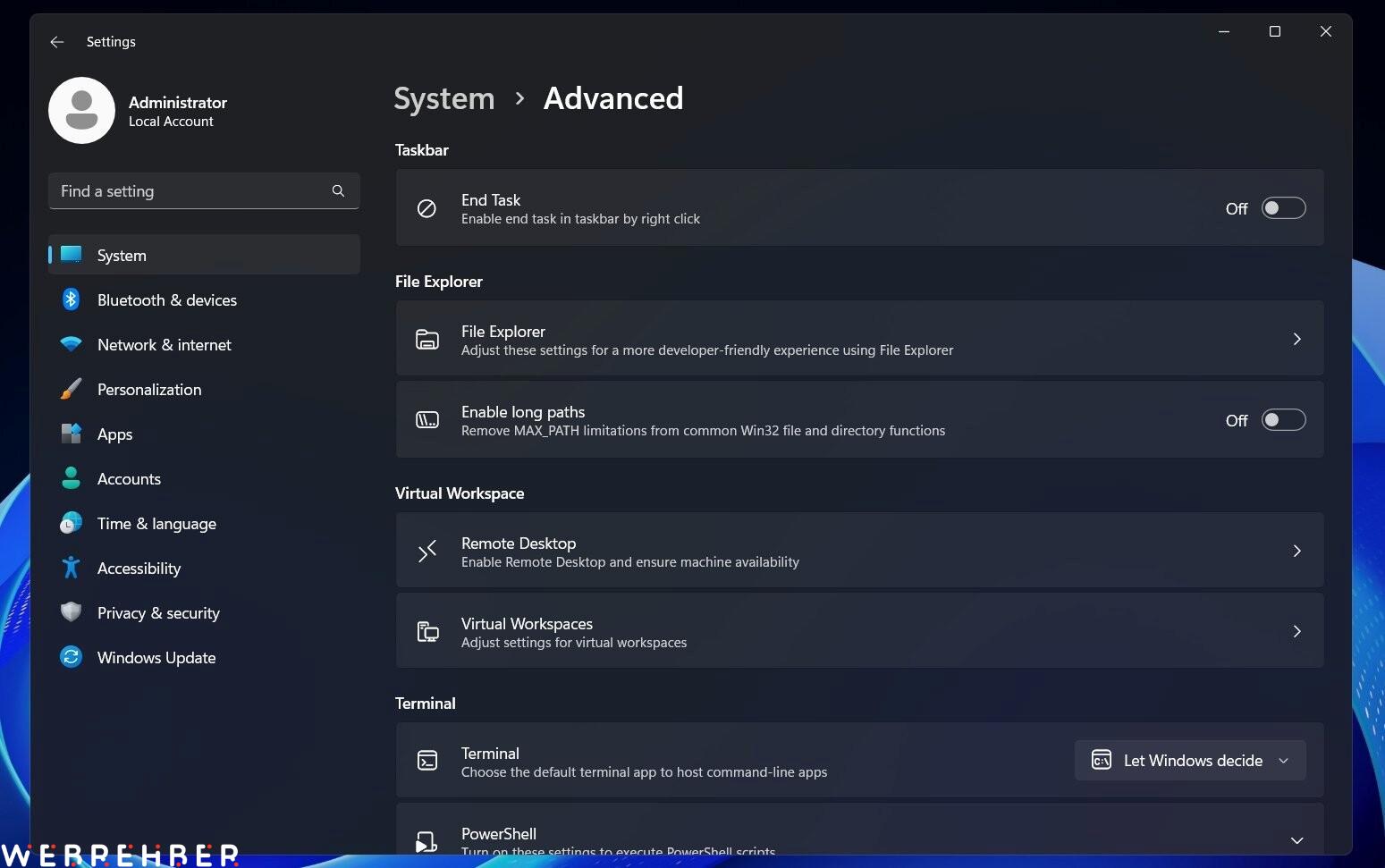
Task: Click the Terminal row icon
Action: point(427,761)
